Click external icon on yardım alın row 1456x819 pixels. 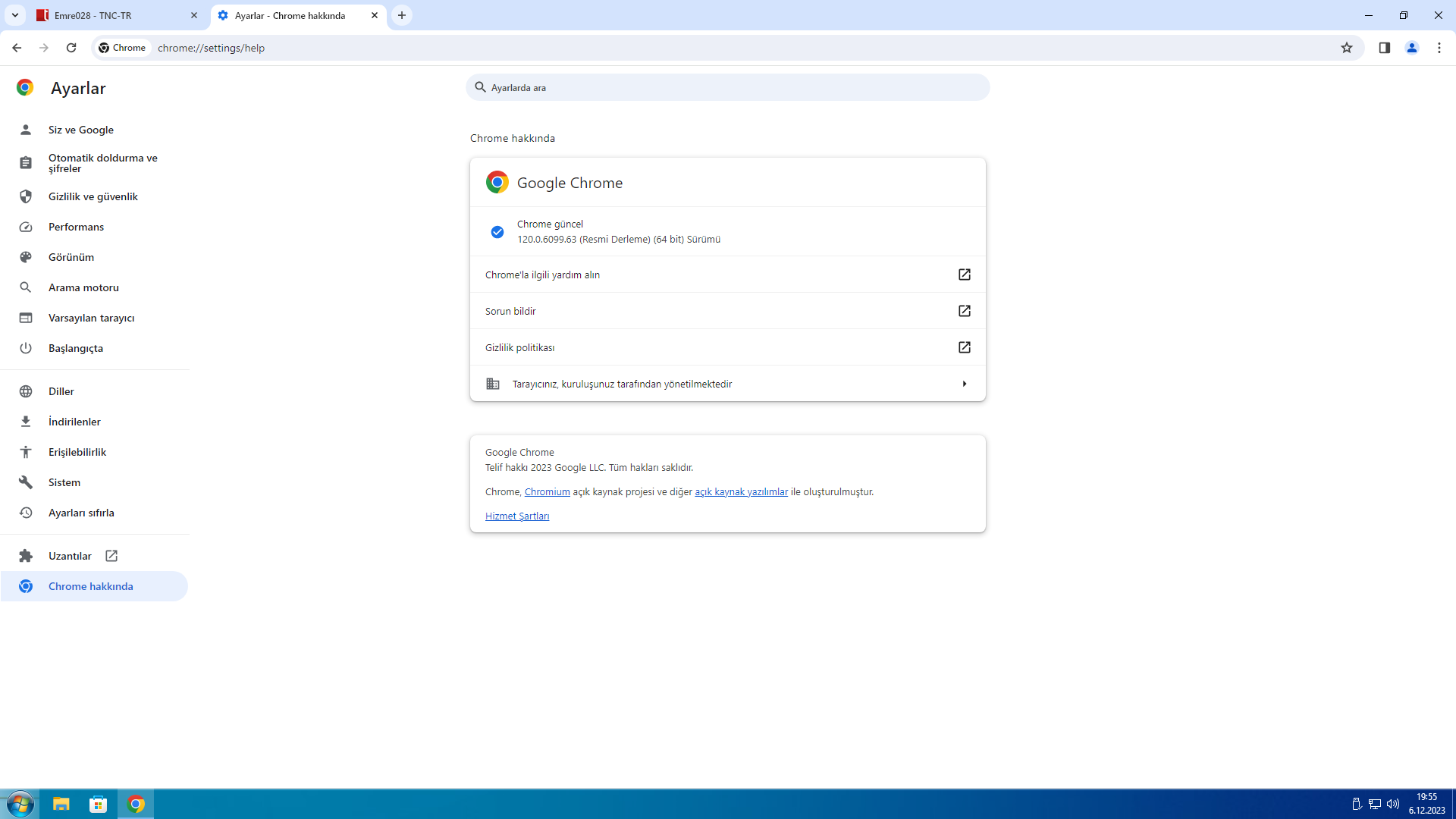pyautogui.click(x=965, y=275)
